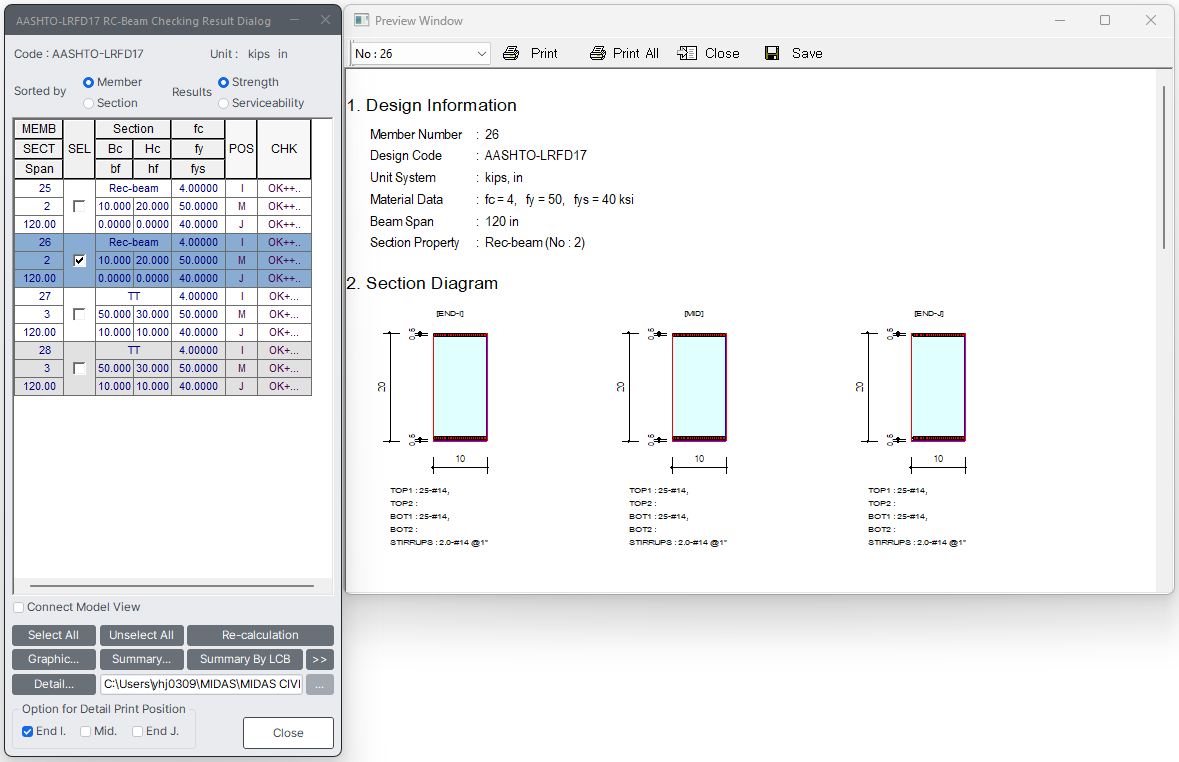Click the horizontal scrollbar under results table
The height and width of the screenshot is (762, 1179).
click(172, 585)
